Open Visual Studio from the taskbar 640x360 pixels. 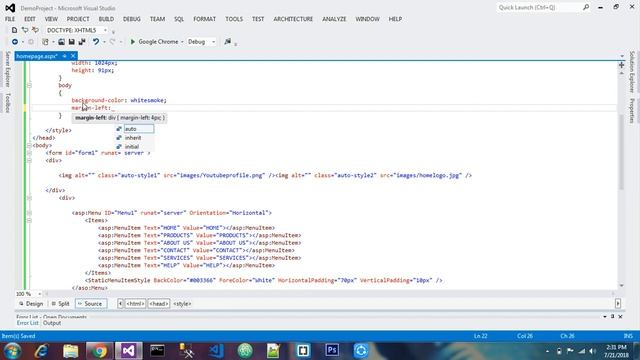[129, 351]
